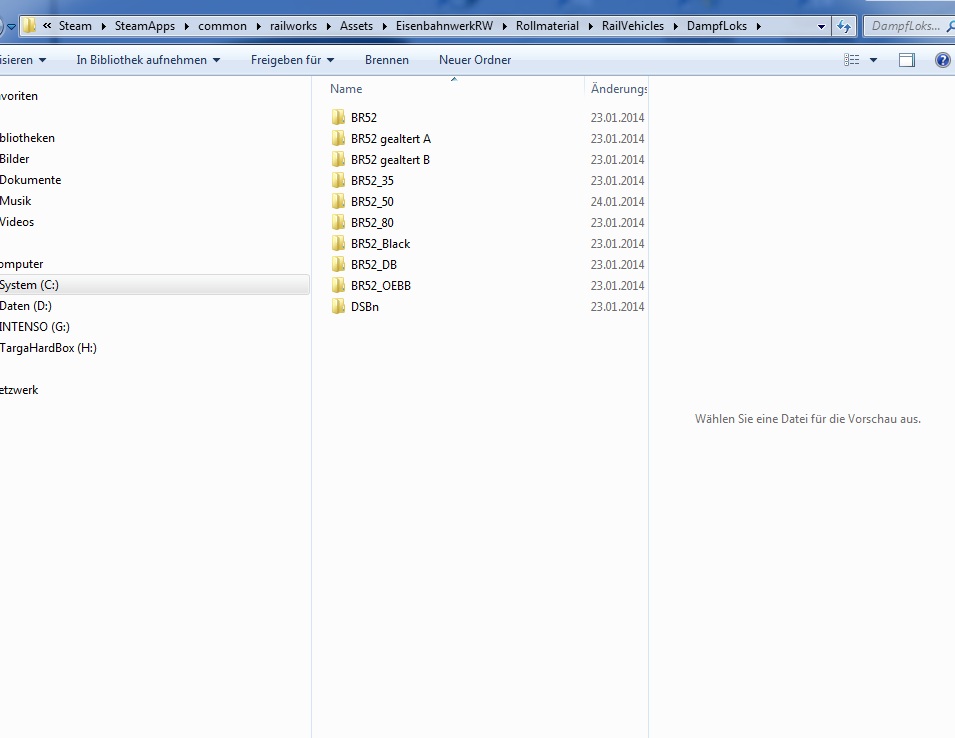Open the DSBn folder icon

click(x=338, y=306)
